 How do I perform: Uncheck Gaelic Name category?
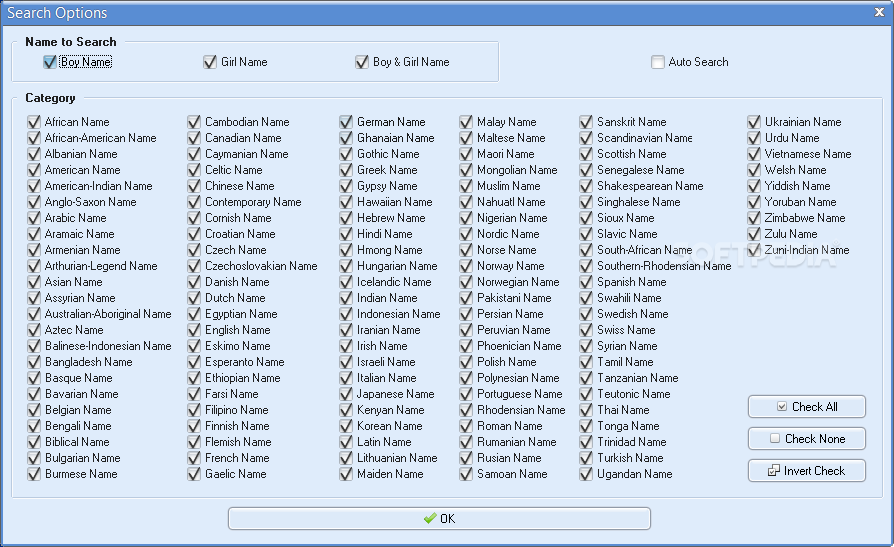[x=194, y=474]
